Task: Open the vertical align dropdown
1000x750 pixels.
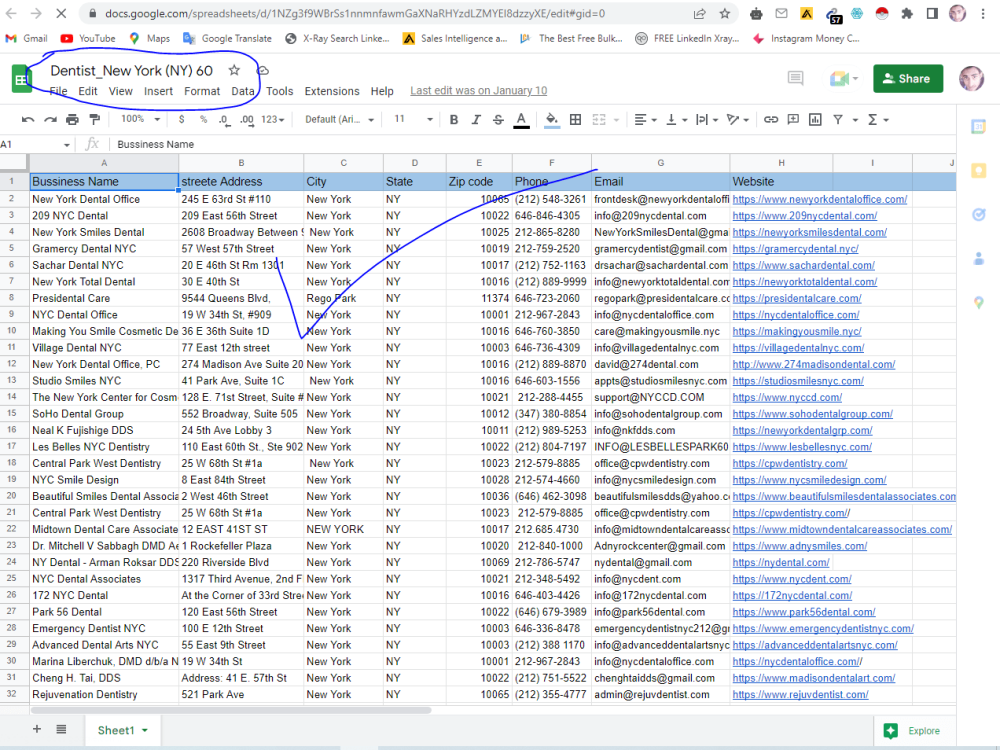Action: point(676,119)
